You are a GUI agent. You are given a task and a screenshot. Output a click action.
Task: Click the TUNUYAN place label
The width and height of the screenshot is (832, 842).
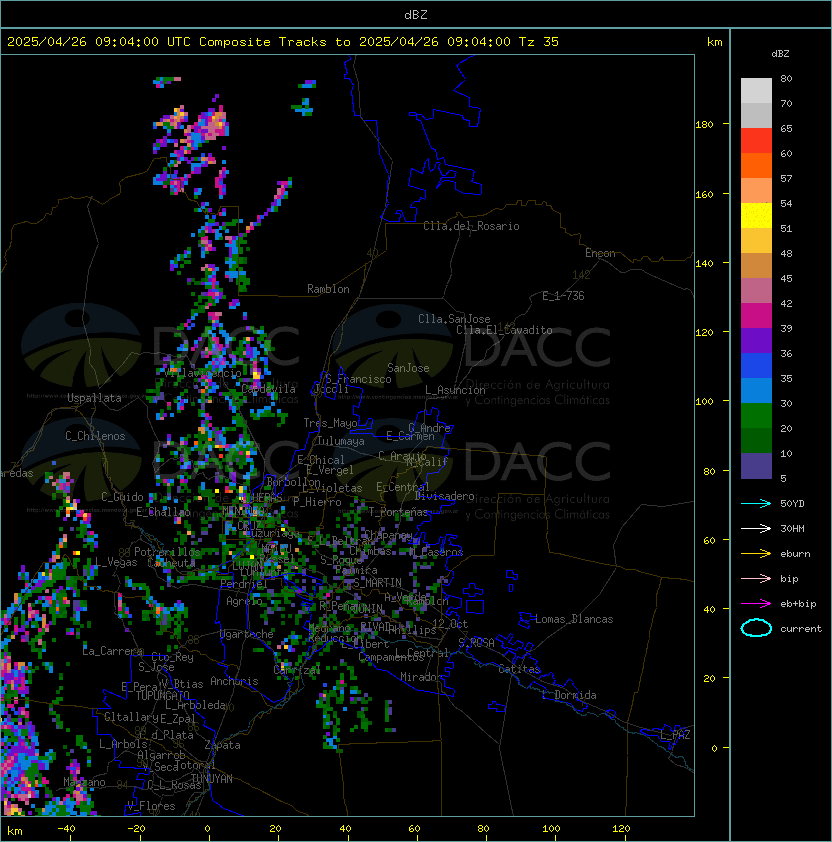click(212, 779)
